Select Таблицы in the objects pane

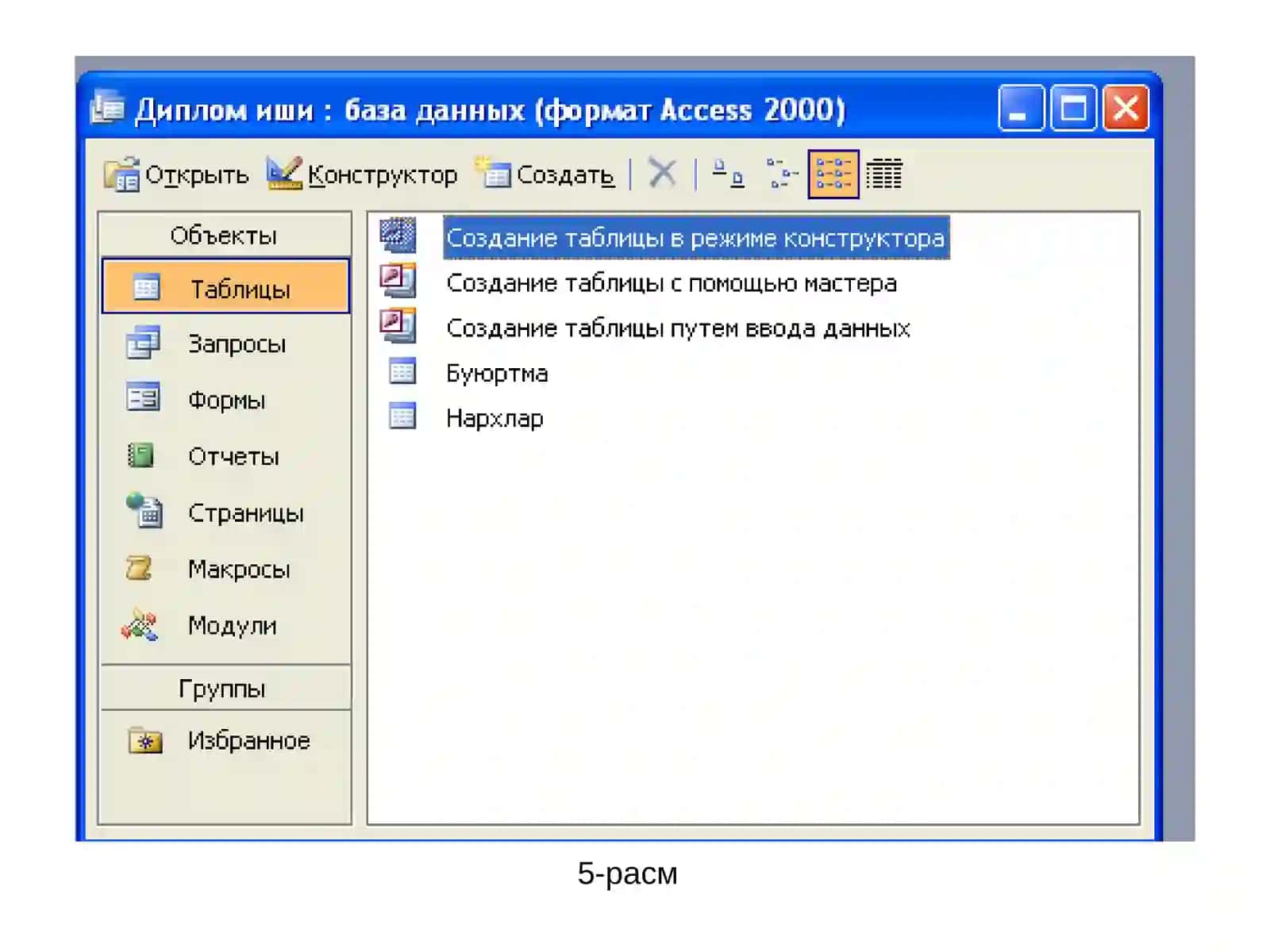pos(226,286)
